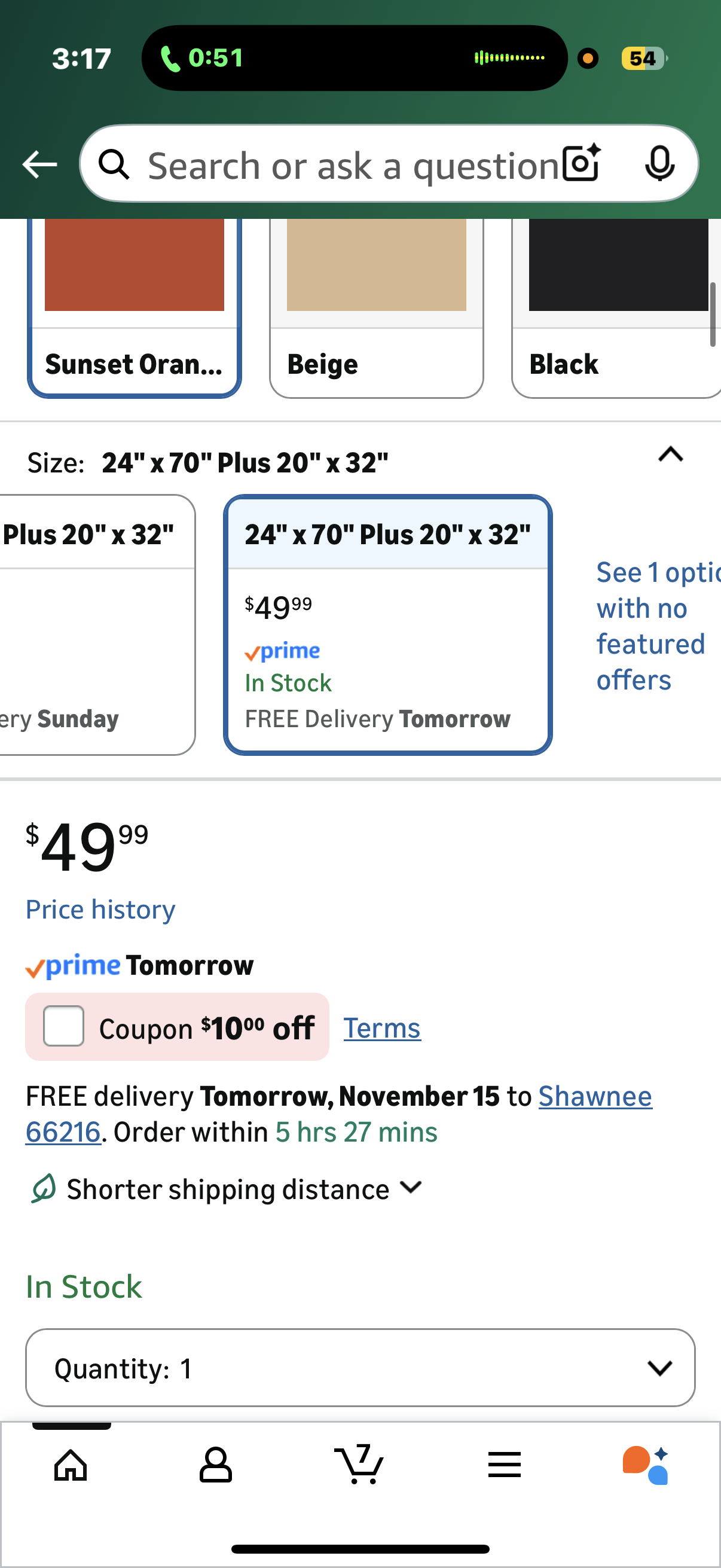Screen dimensions: 721x1568
Task: Collapse the Size section chevron
Action: 671,454
